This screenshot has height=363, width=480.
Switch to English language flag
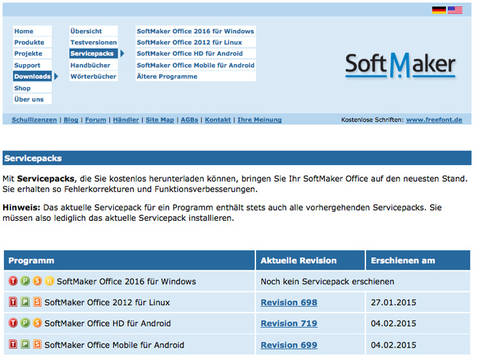(x=455, y=10)
